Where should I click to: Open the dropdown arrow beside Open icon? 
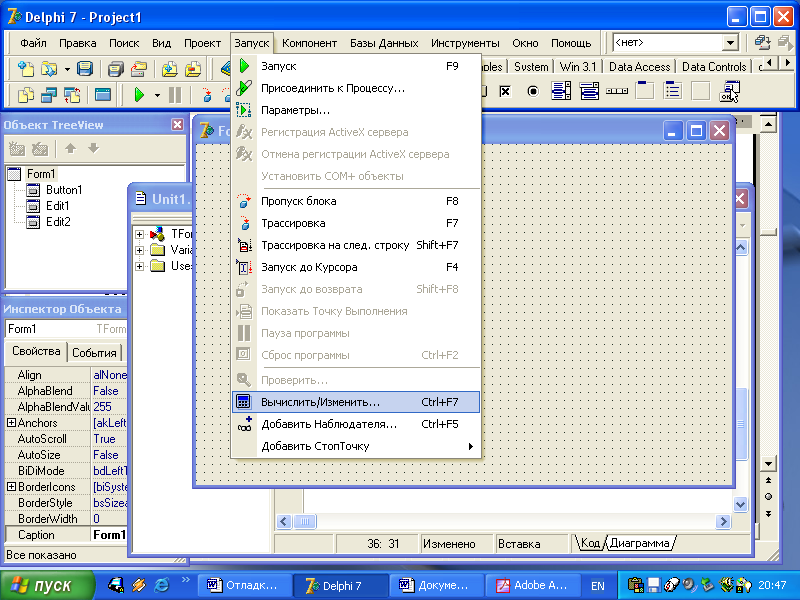[67, 68]
